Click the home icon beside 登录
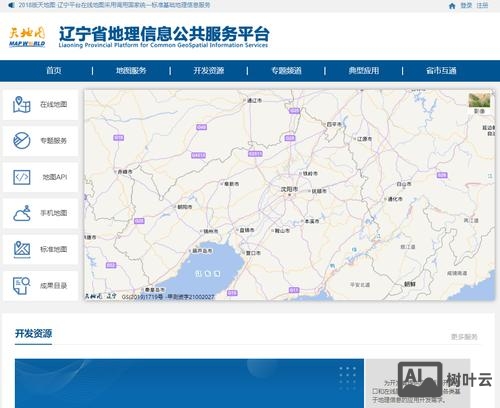 click(x=452, y=6)
